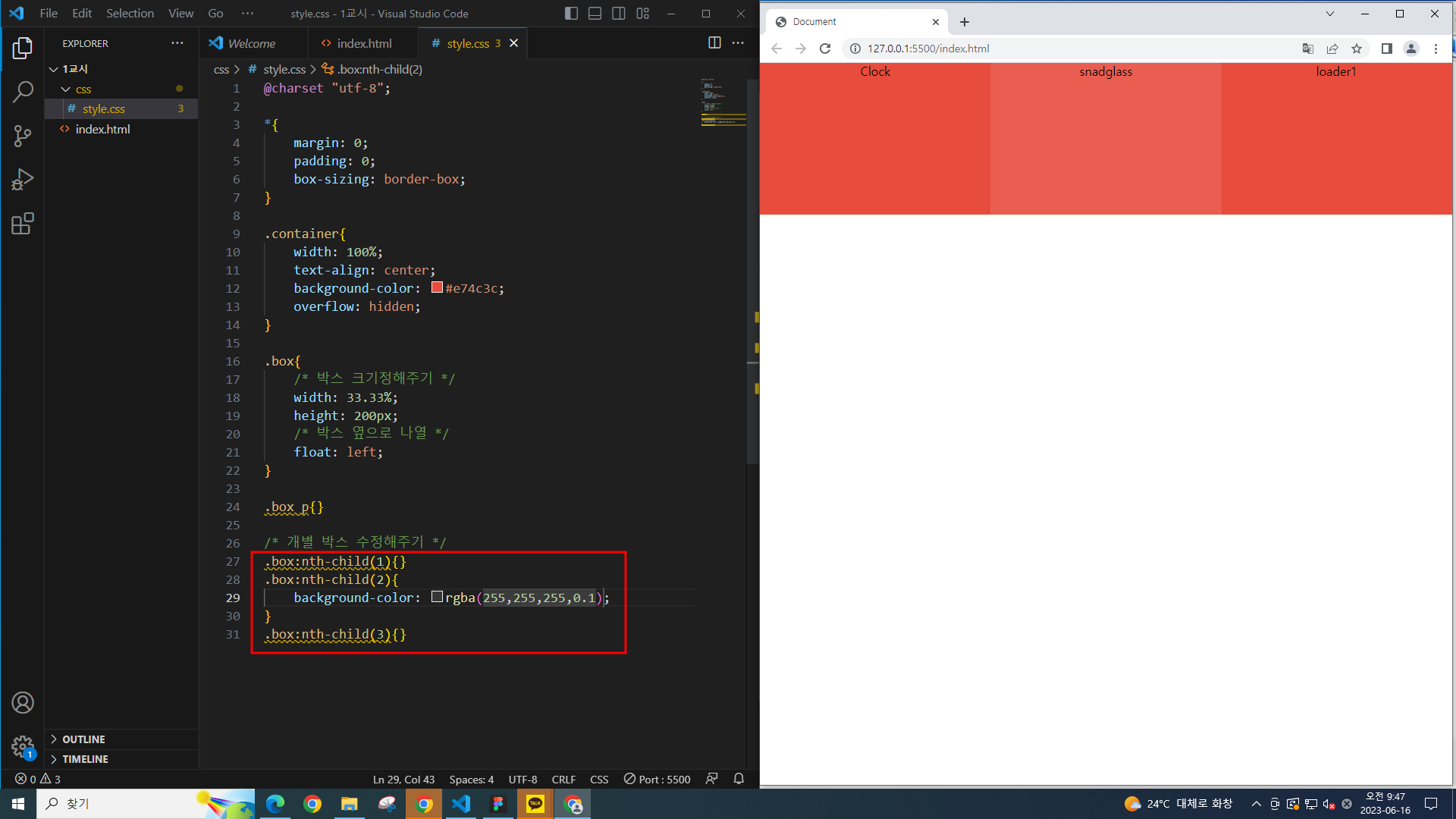
Task: Open the Selection menu
Action: coord(130,14)
